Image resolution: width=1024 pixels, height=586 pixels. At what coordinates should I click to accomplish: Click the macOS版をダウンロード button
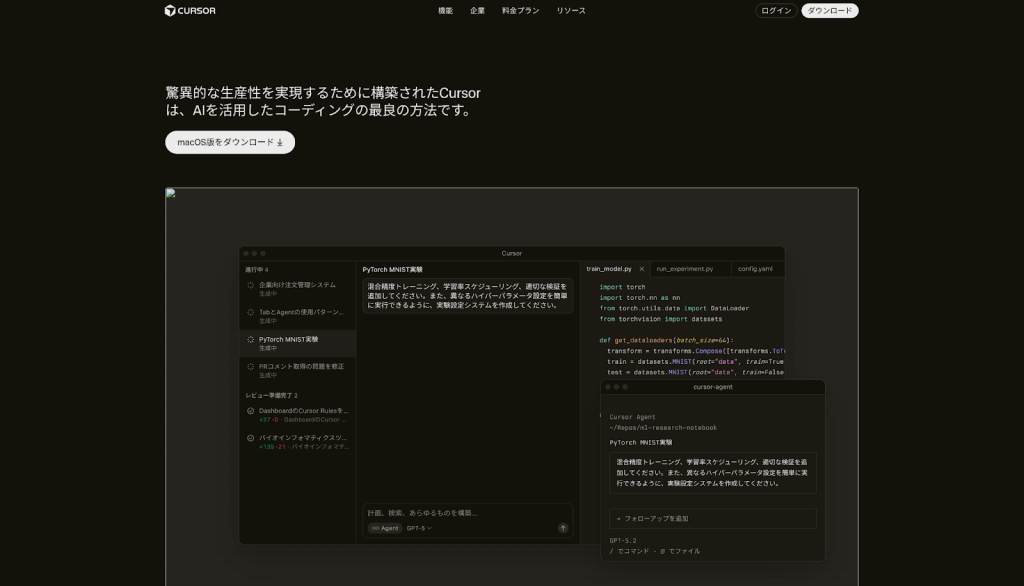pyautogui.click(x=230, y=142)
